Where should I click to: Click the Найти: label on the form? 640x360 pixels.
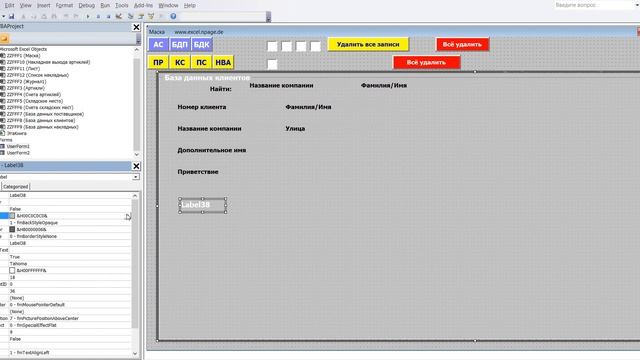click(x=220, y=89)
